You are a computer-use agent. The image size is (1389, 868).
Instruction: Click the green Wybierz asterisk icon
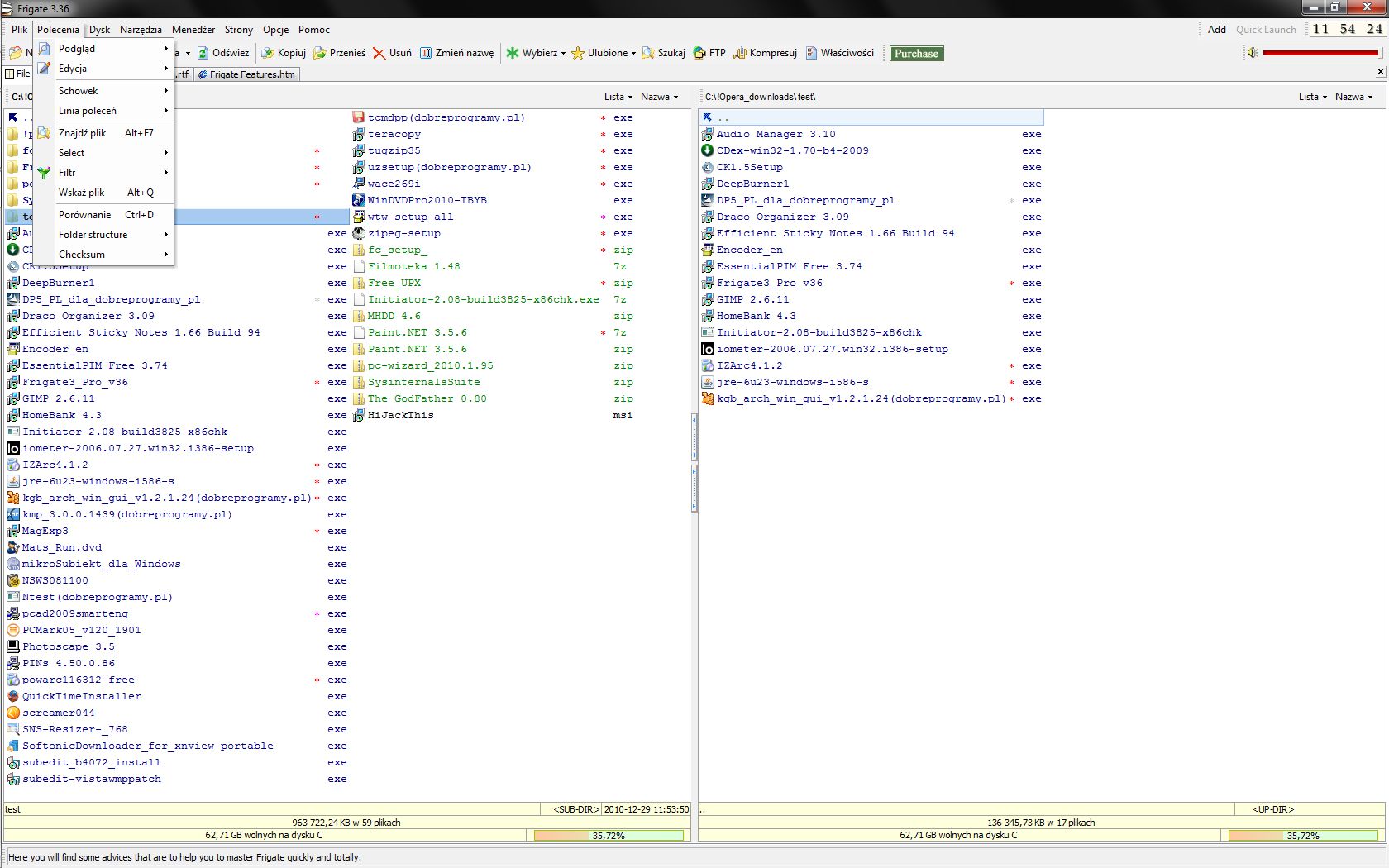pyautogui.click(x=513, y=53)
